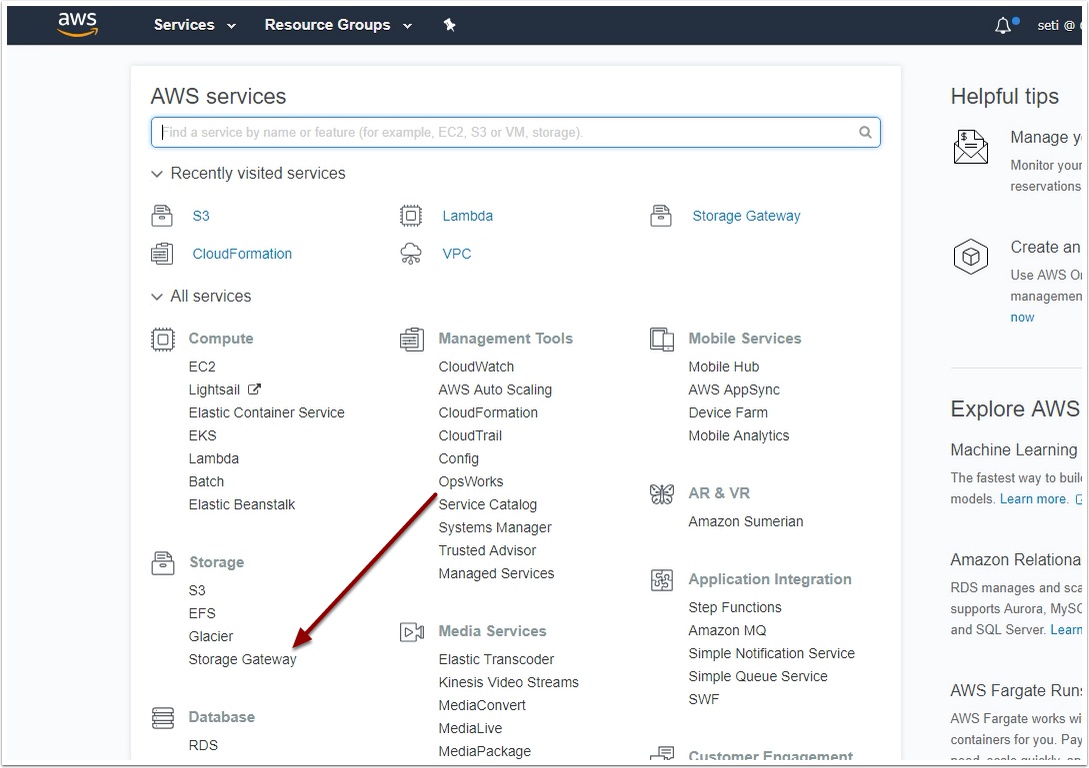The image size is (1089, 768).
Task: Click the Mobile Services category icon
Action: [662, 339]
